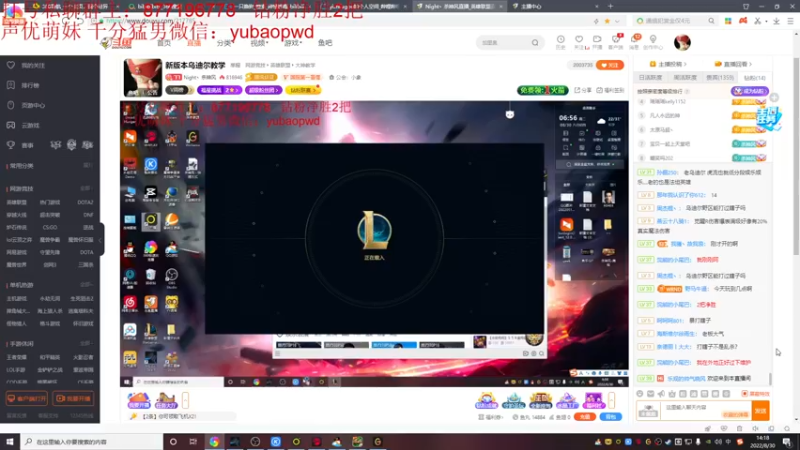Click the Windows taskbar search box

92,442
